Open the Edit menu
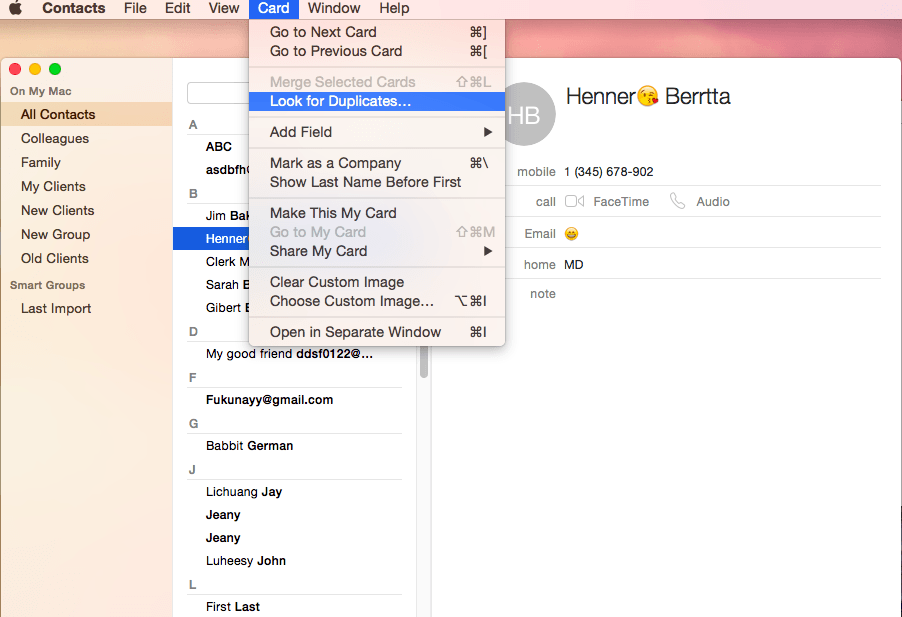902x617 pixels. [177, 8]
